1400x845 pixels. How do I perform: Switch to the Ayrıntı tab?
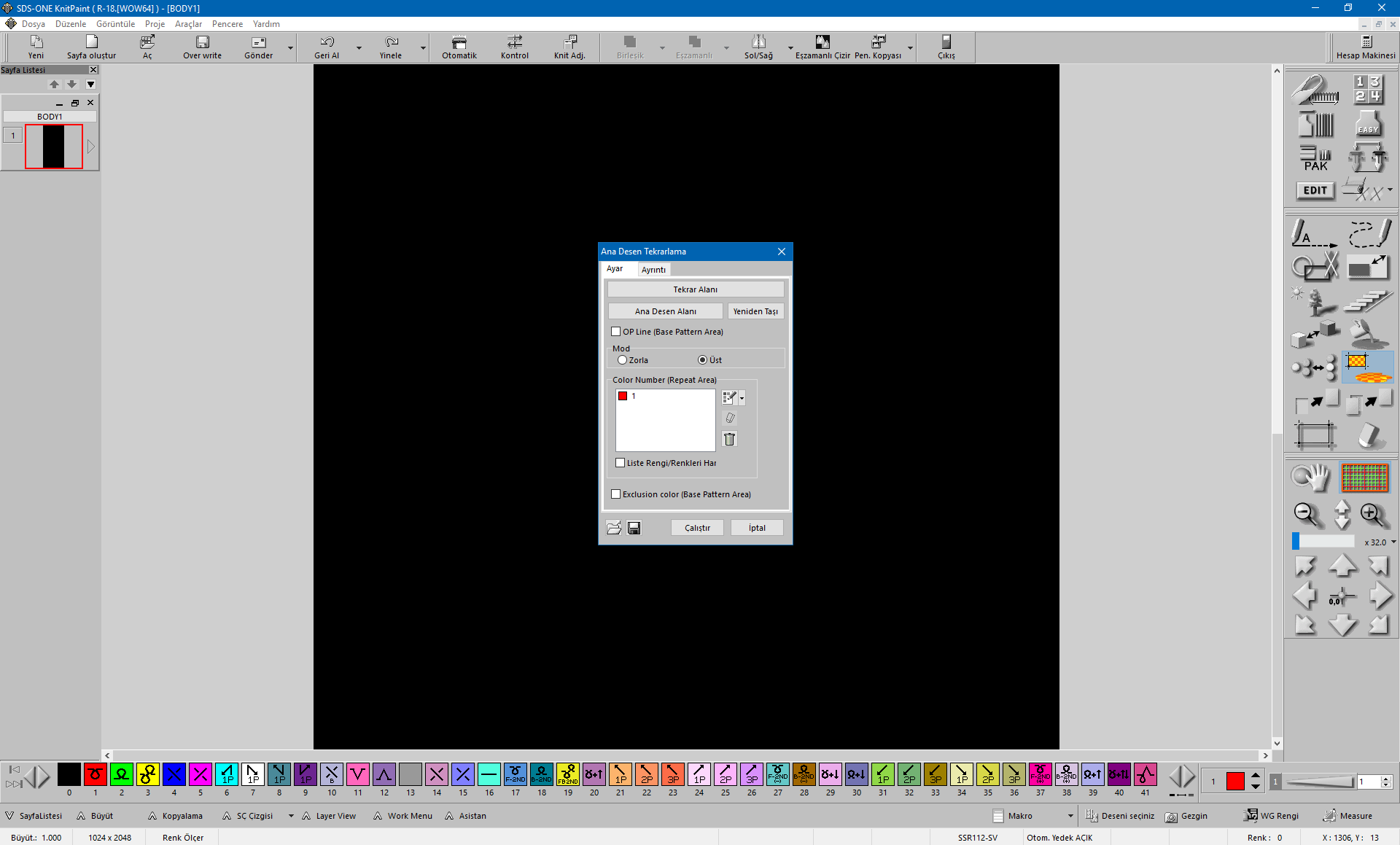[653, 270]
